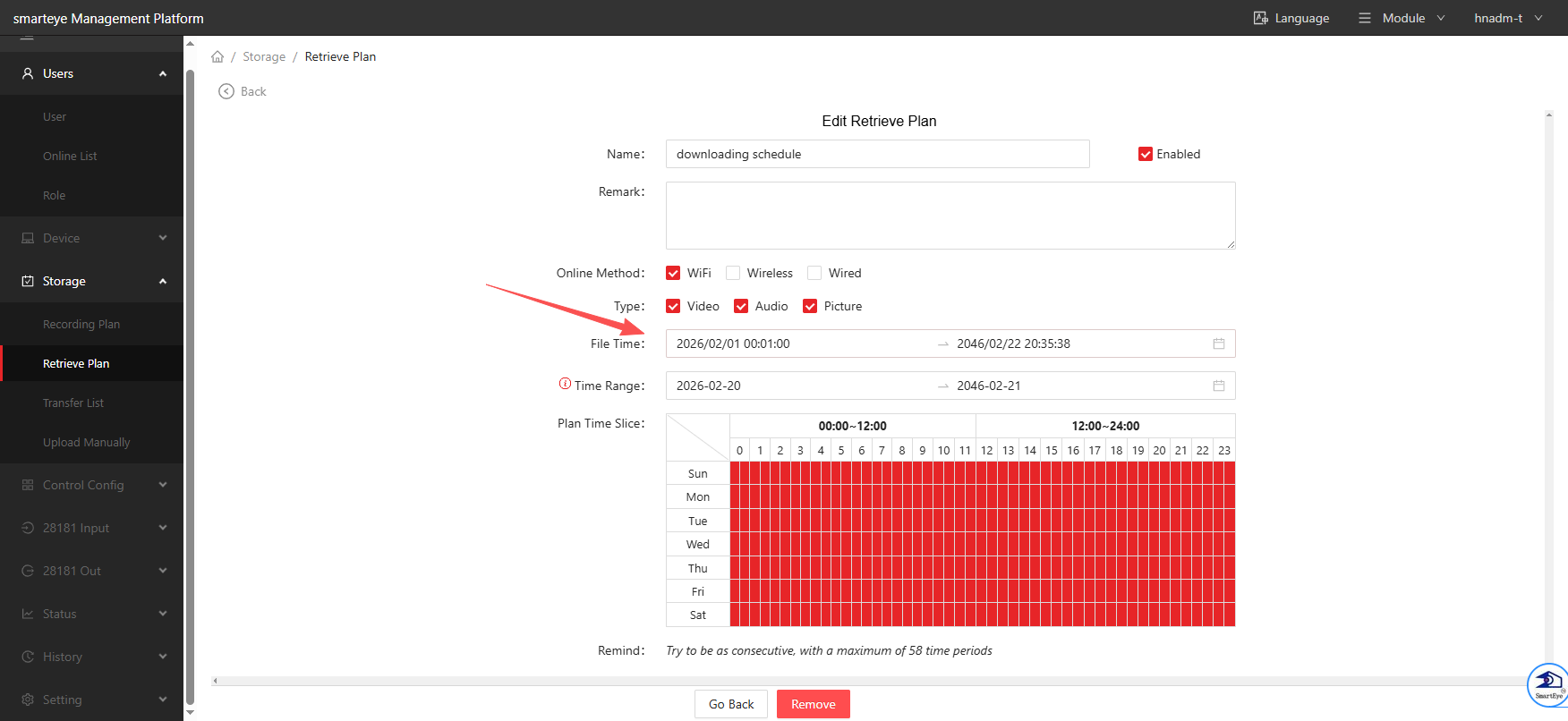This screenshot has width=1568, height=721.
Task: Click the Language translate icon
Action: point(1260,18)
